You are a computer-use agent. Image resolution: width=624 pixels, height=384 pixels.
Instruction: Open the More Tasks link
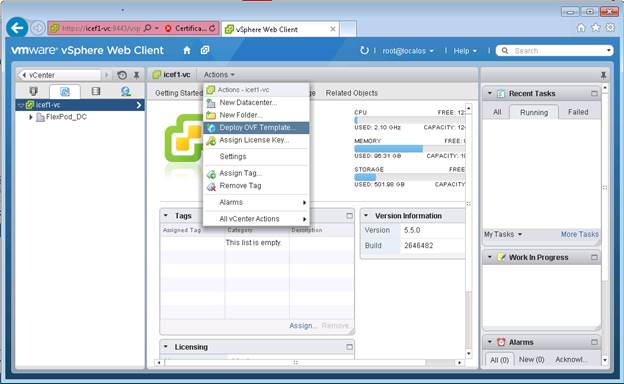(579, 234)
